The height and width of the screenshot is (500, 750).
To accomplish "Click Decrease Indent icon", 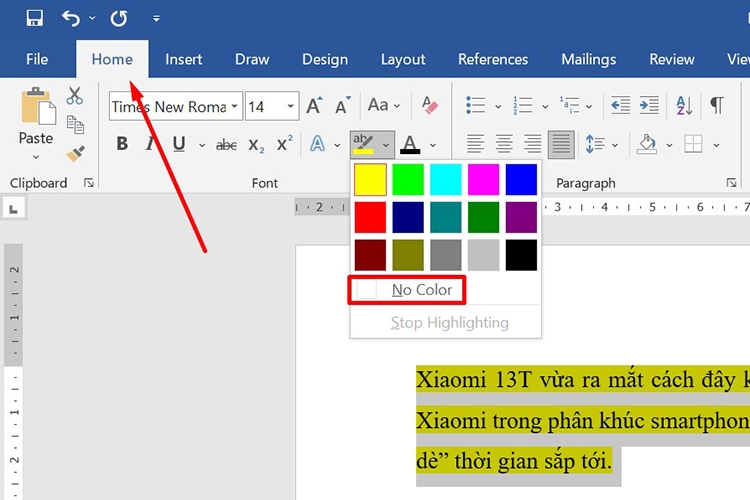I will (620, 105).
